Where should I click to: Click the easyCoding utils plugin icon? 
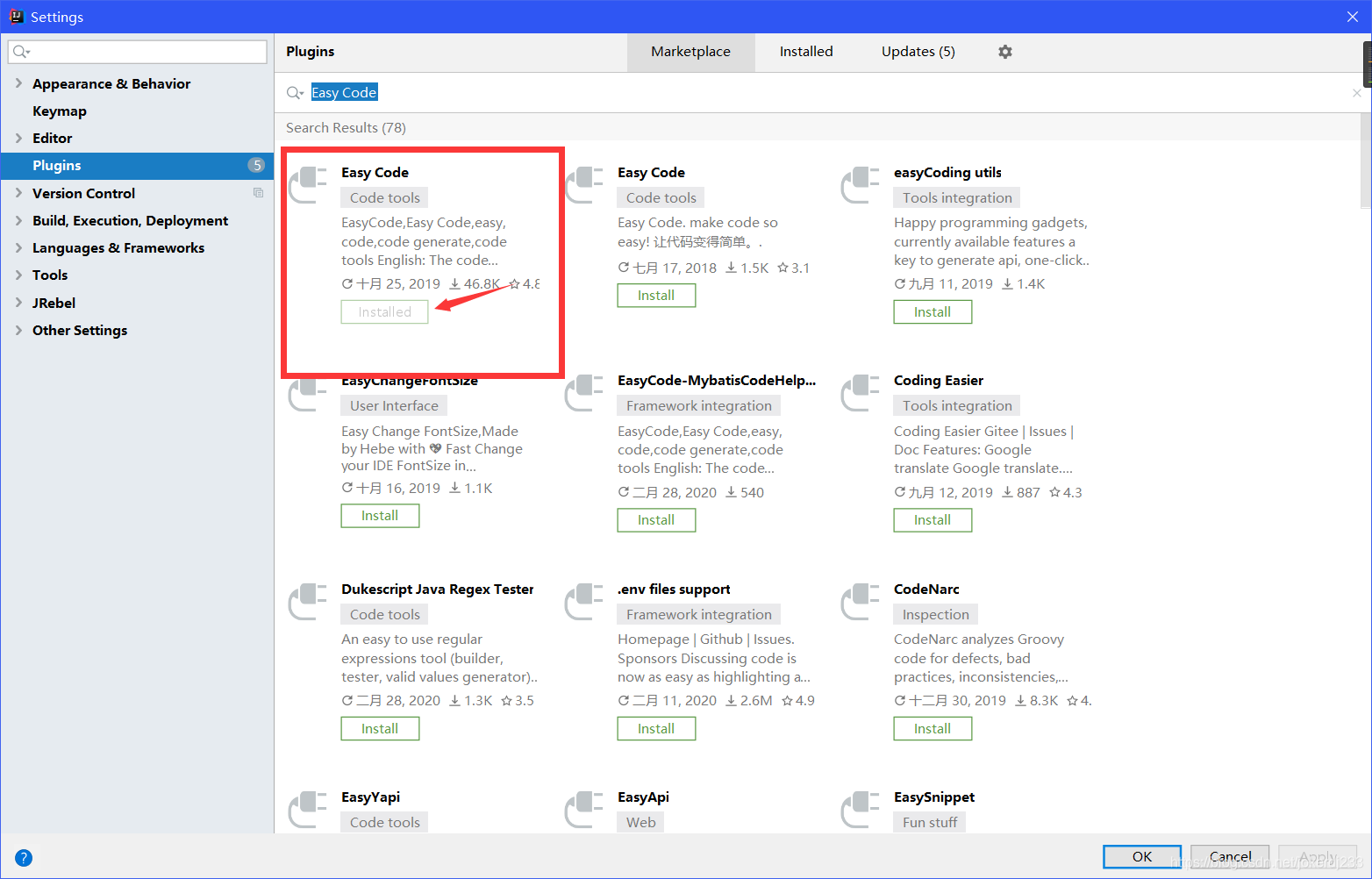[x=861, y=185]
